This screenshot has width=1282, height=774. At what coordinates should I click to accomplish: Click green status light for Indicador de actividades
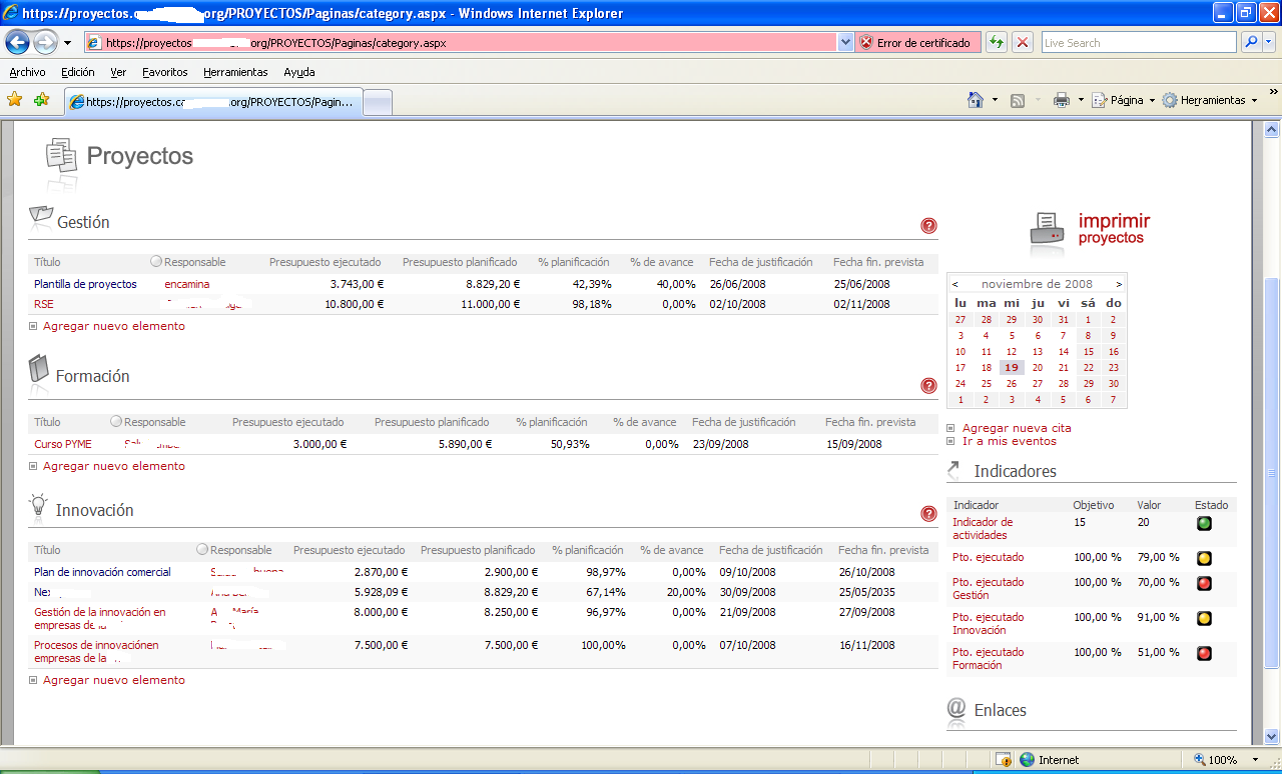click(1204, 523)
